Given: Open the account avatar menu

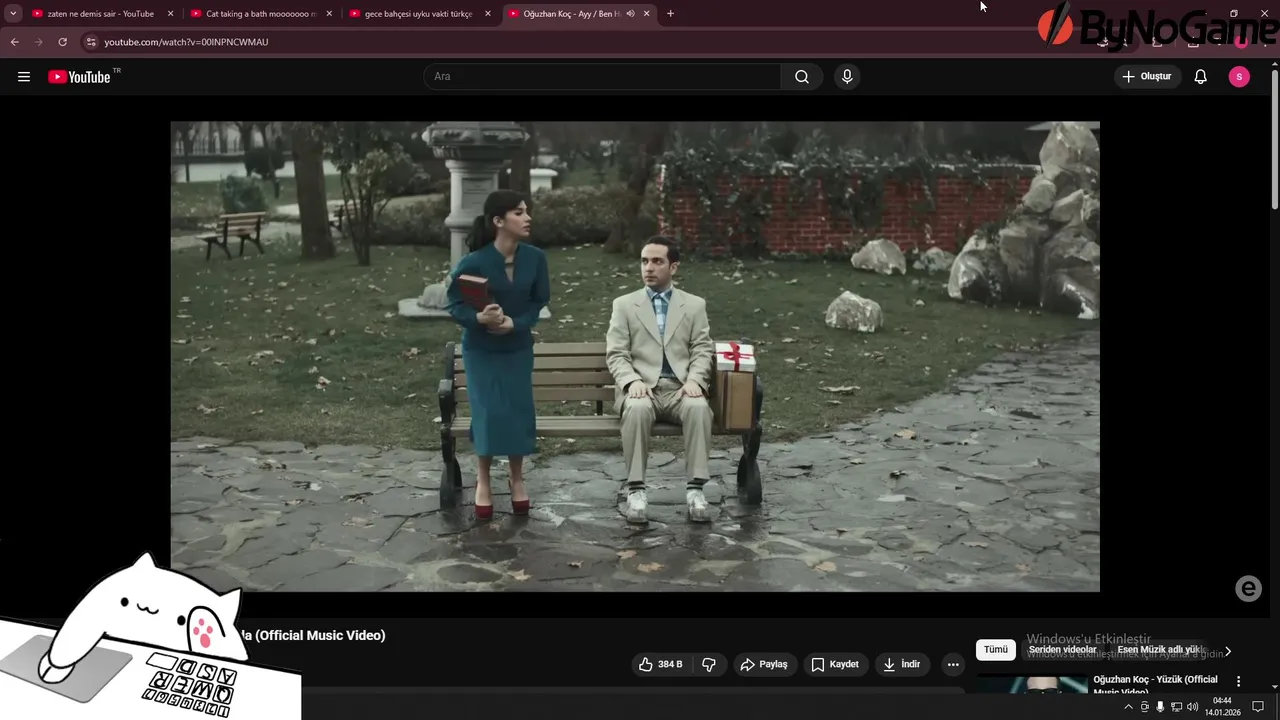Looking at the screenshot, I should 1239,77.
